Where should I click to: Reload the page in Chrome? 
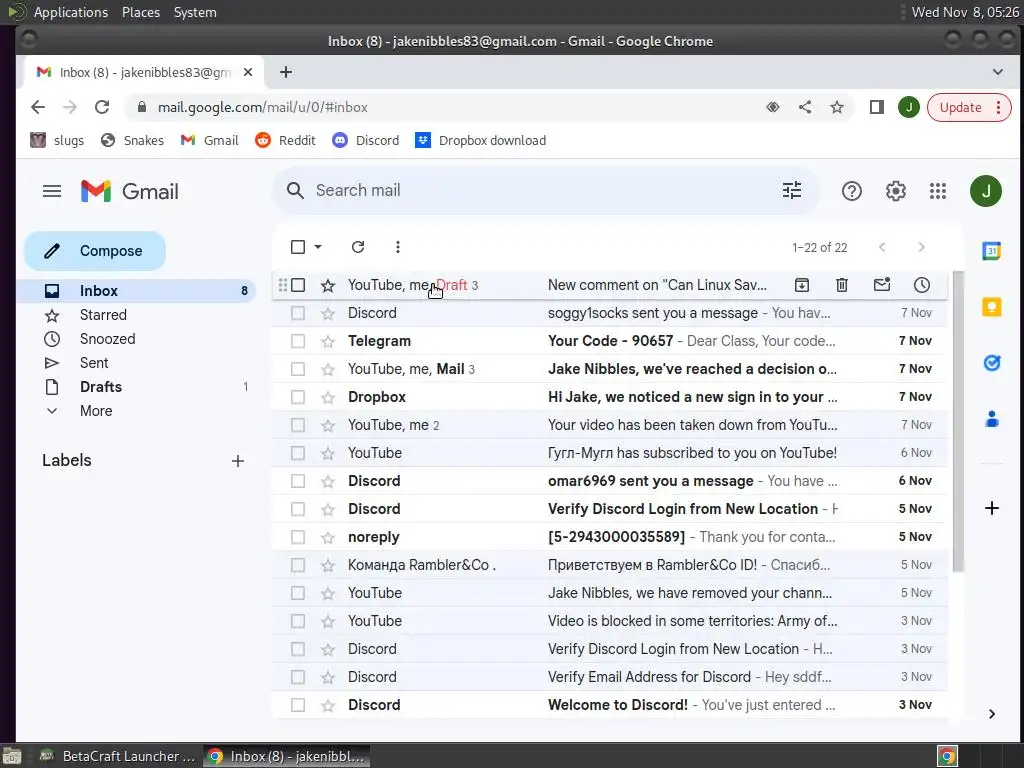(102, 107)
